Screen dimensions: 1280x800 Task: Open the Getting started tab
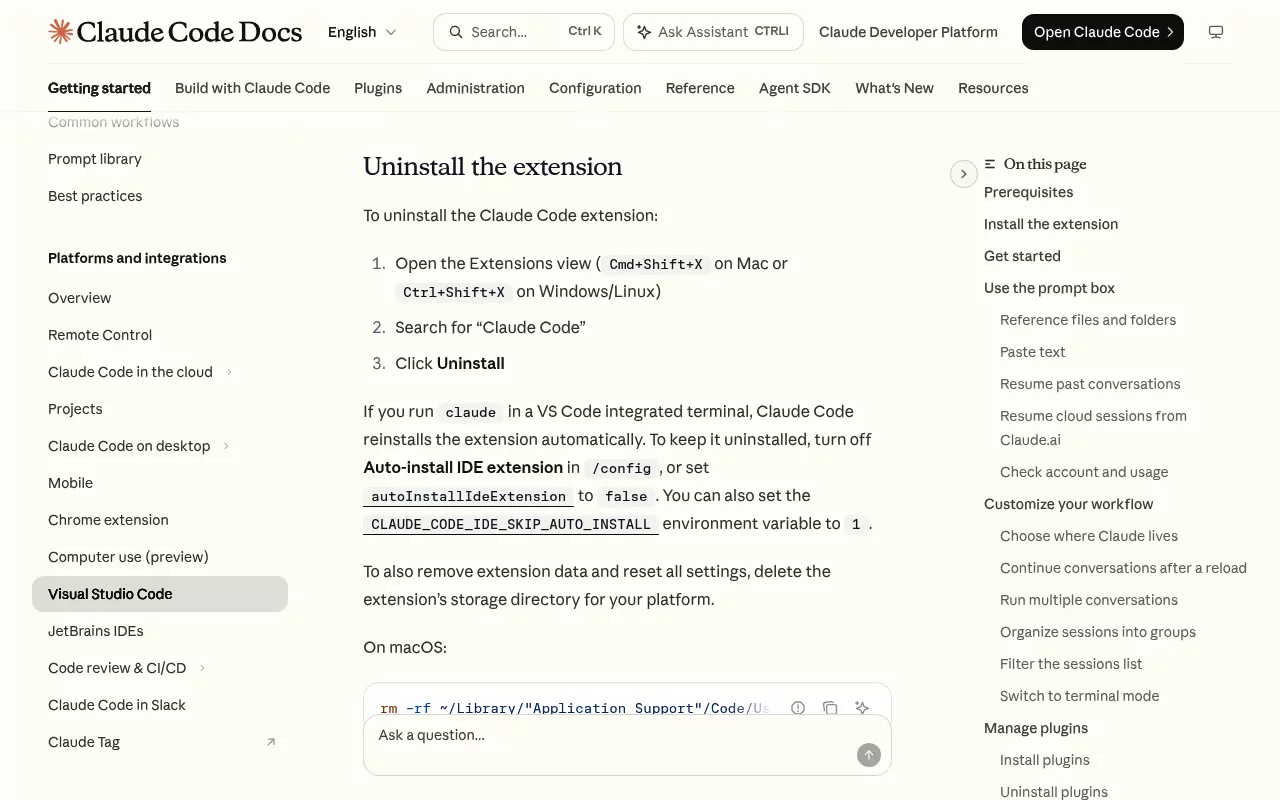point(99,88)
